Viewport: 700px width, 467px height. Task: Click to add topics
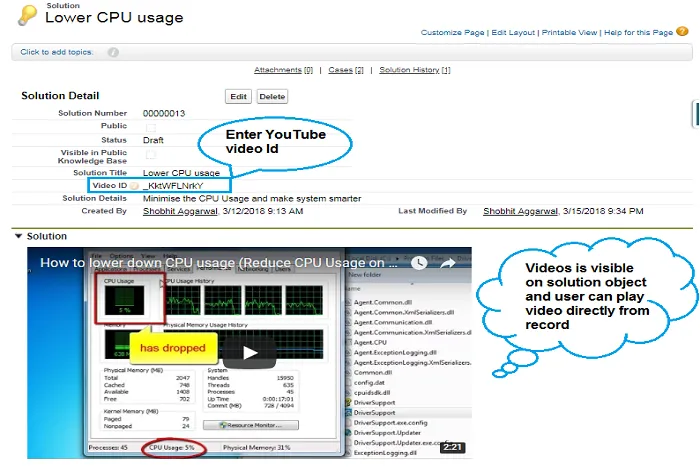57,52
